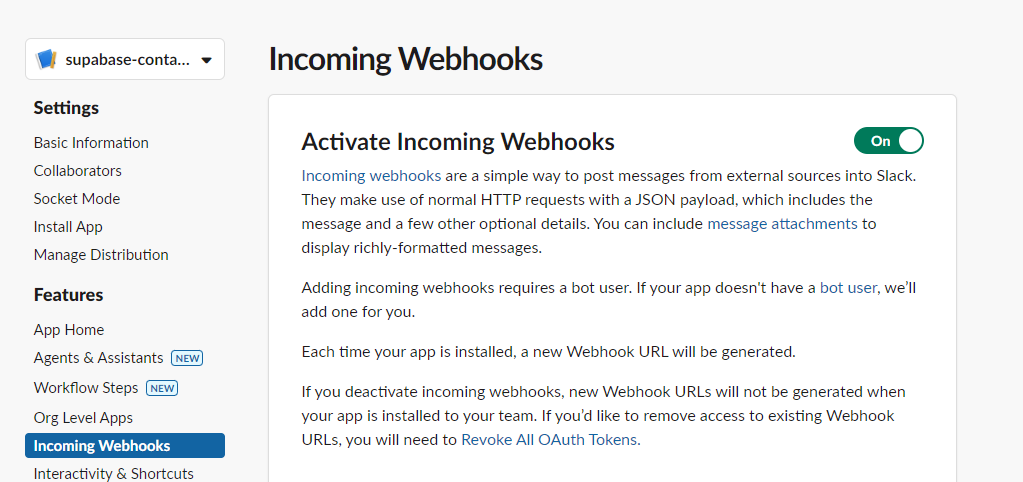This screenshot has width=1023, height=482.
Task: Select Workflow Steps in sidebar
Action: pos(86,388)
